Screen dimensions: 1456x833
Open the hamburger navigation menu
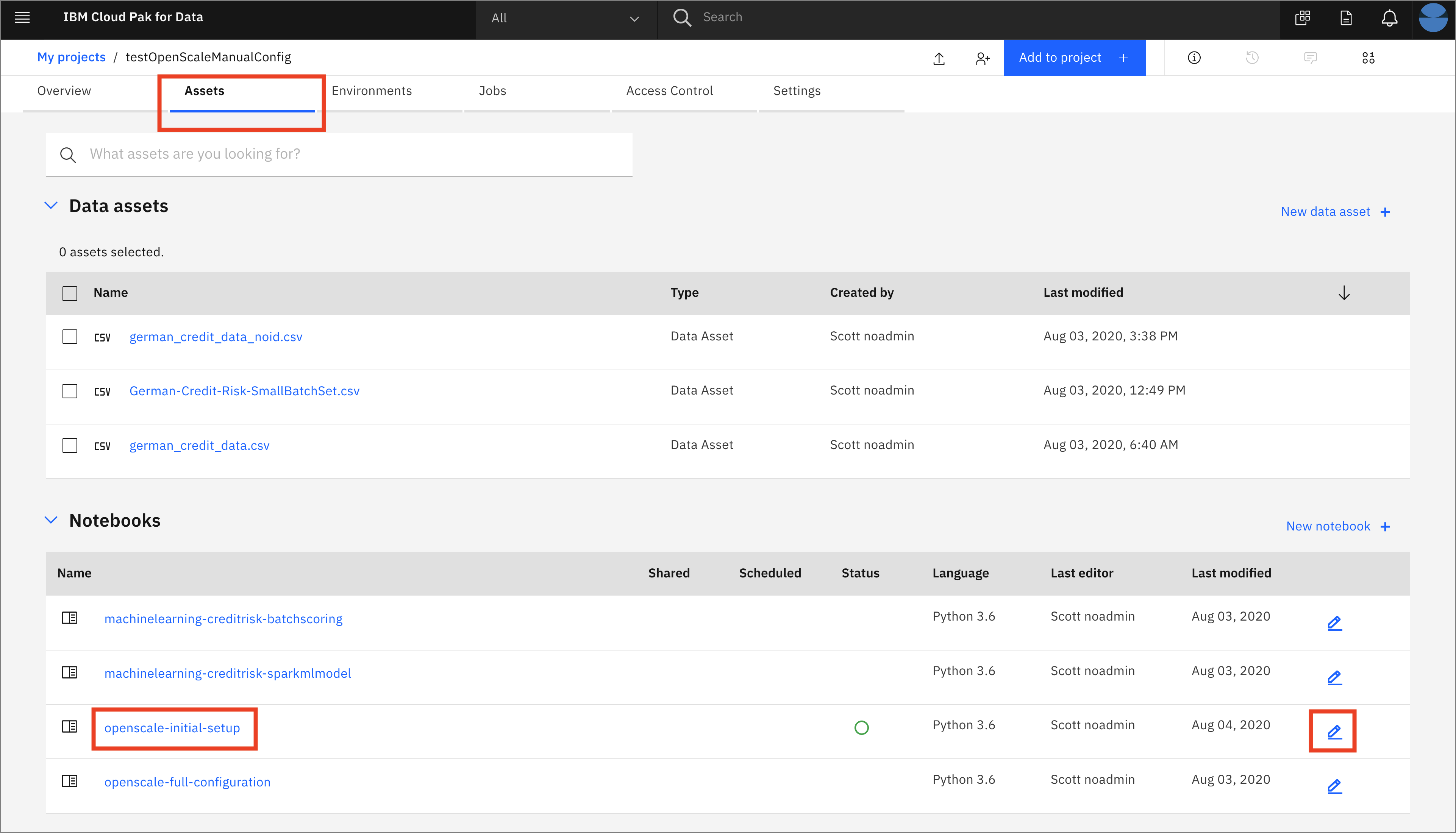tap(22, 17)
